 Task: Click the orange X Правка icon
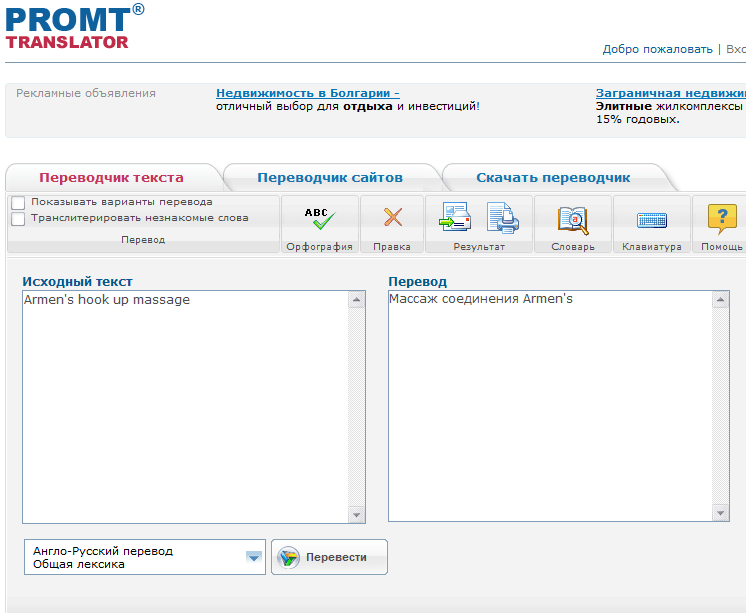tap(392, 219)
